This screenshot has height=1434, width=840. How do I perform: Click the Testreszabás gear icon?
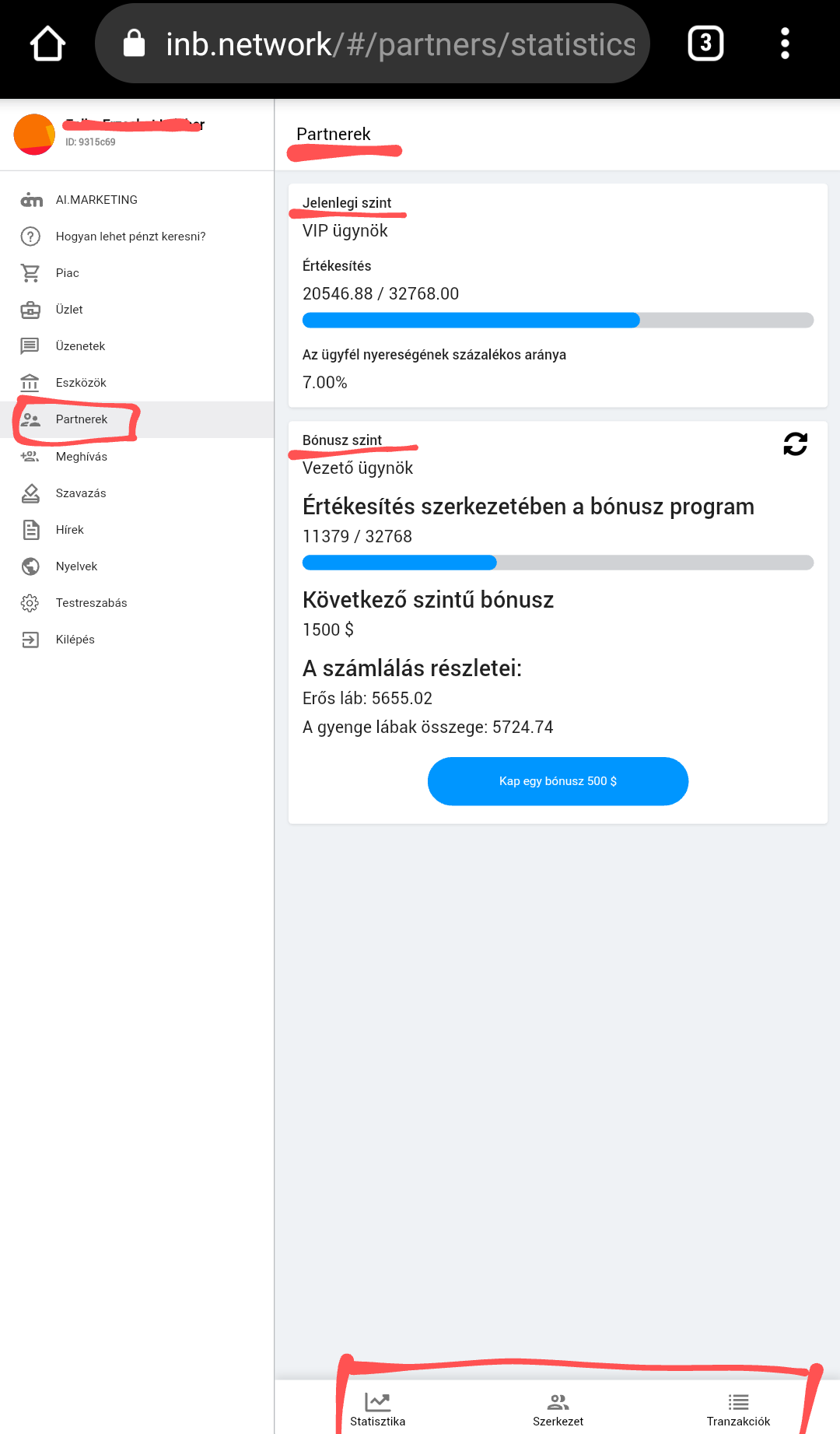[30, 603]
